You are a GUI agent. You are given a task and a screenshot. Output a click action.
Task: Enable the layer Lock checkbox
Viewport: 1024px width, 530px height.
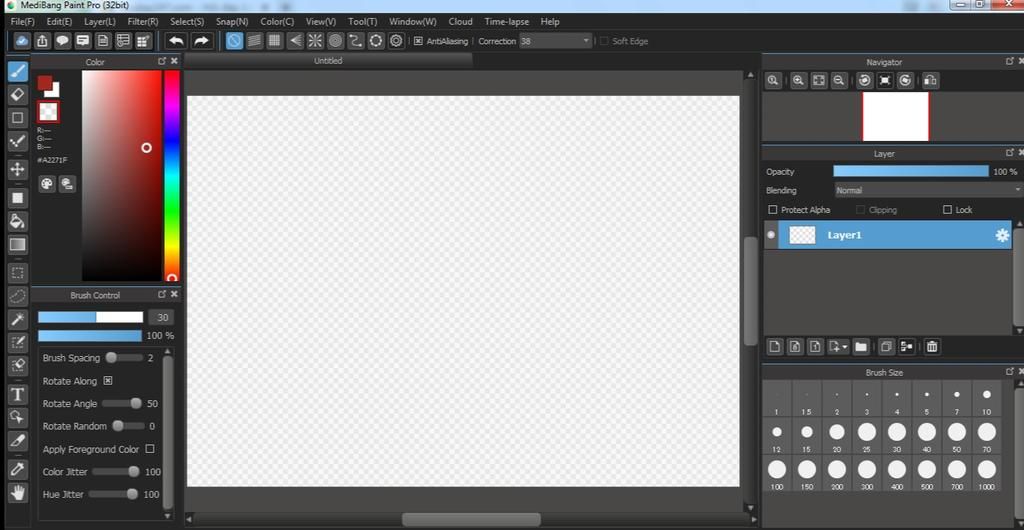click(x=947, y=210)
